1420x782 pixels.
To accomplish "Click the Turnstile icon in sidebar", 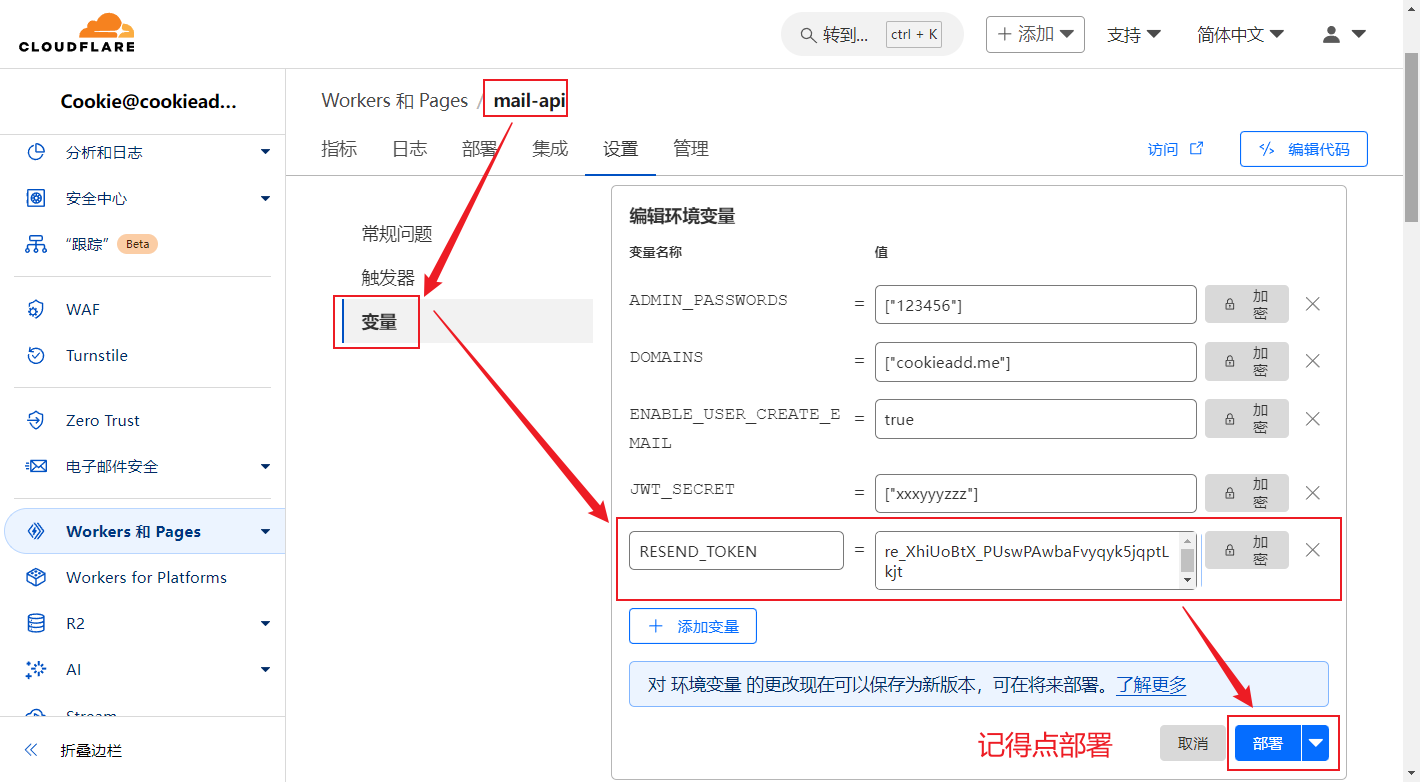I will tap(36, 355).
